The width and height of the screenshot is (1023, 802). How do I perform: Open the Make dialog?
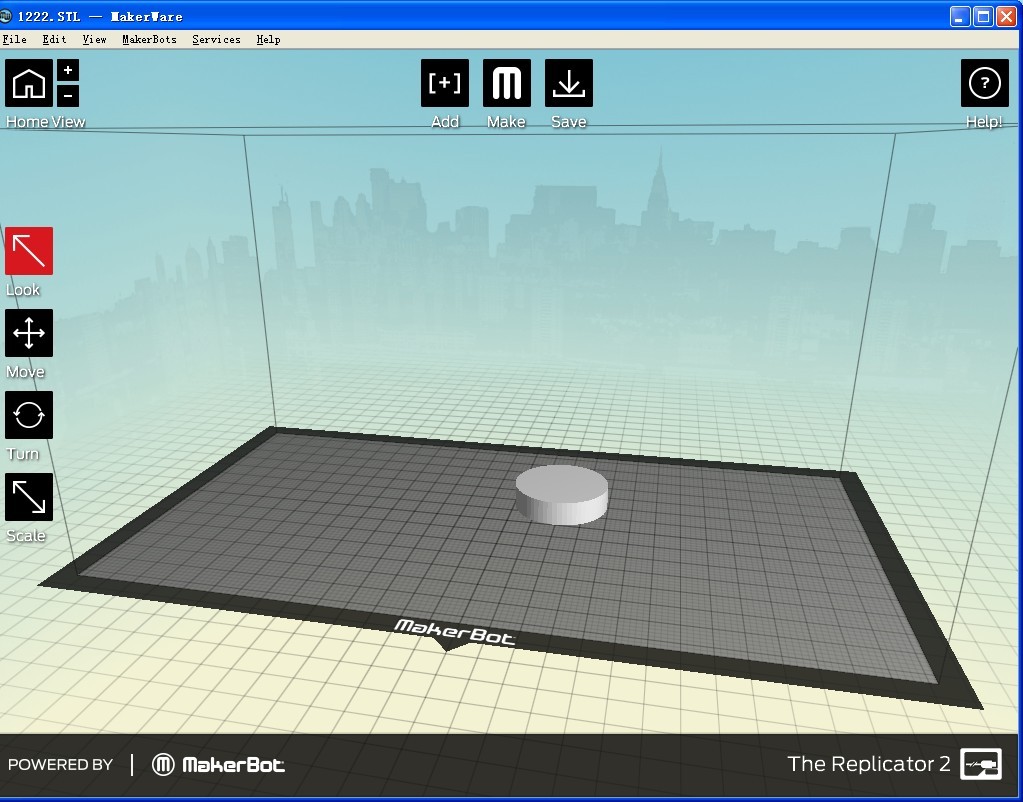tap(507, 83)
